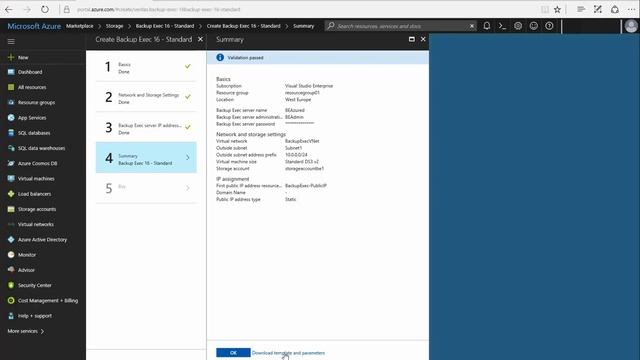Viewport: 640px width, 360px height.
Task: Maximize the Summary blade
Action: 411,39
